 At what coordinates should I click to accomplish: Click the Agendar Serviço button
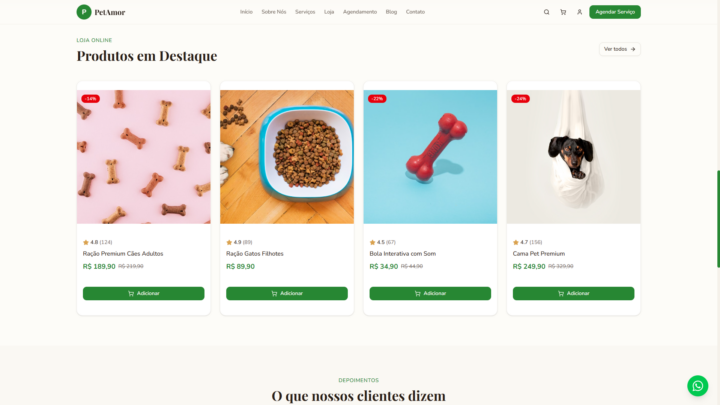point(615,12)
